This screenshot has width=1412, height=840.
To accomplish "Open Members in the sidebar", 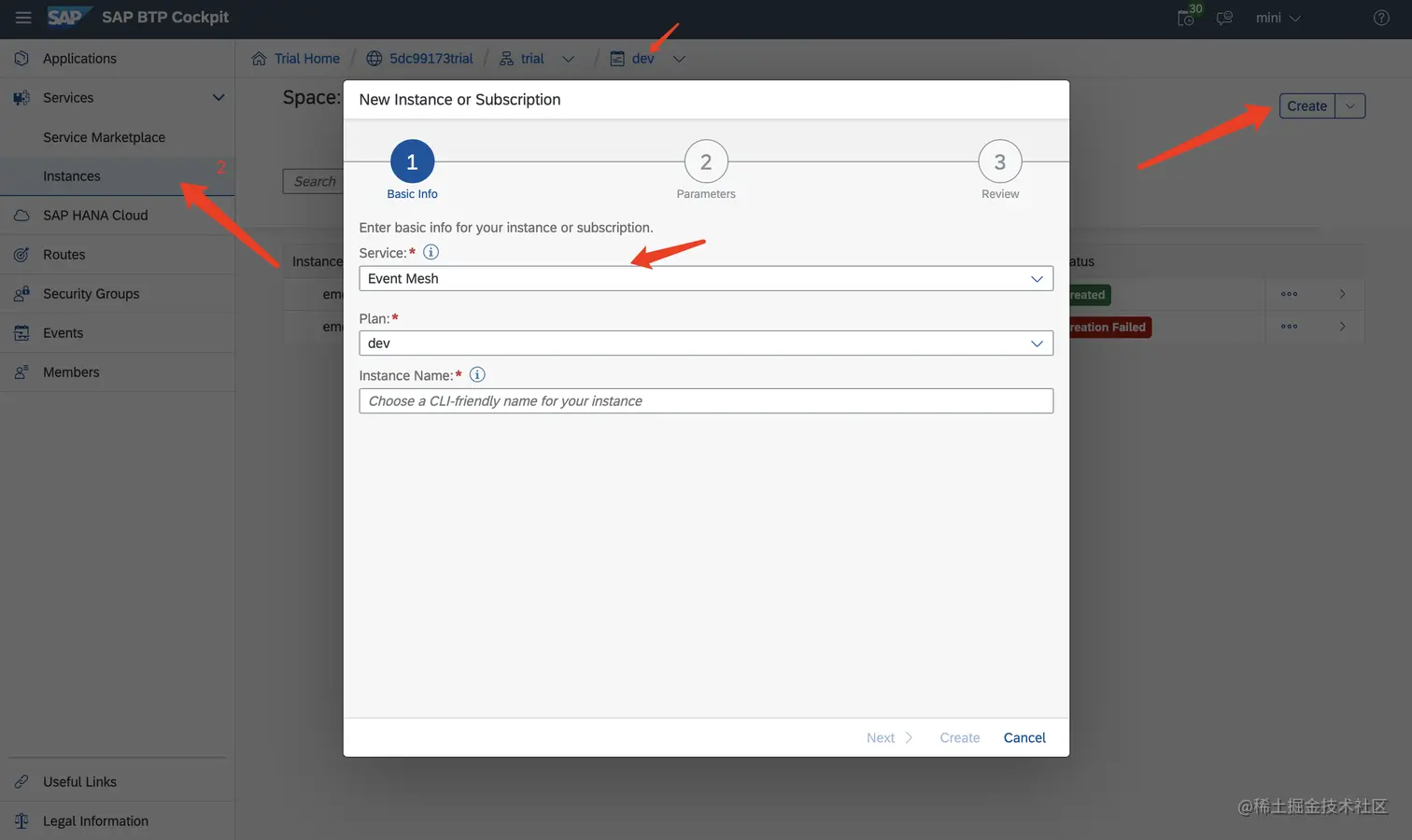I will point(117,372).
